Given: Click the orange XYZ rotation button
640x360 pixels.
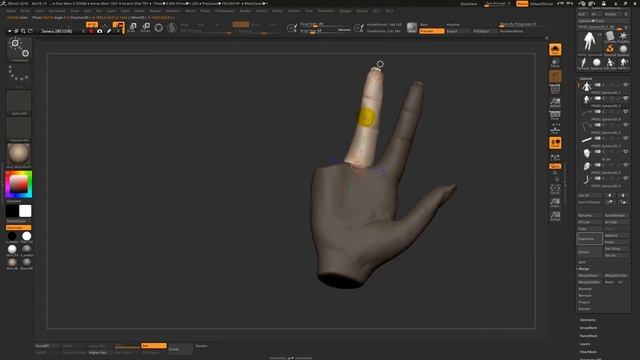Looking at the screenshot, I should [x=555, y=166].
